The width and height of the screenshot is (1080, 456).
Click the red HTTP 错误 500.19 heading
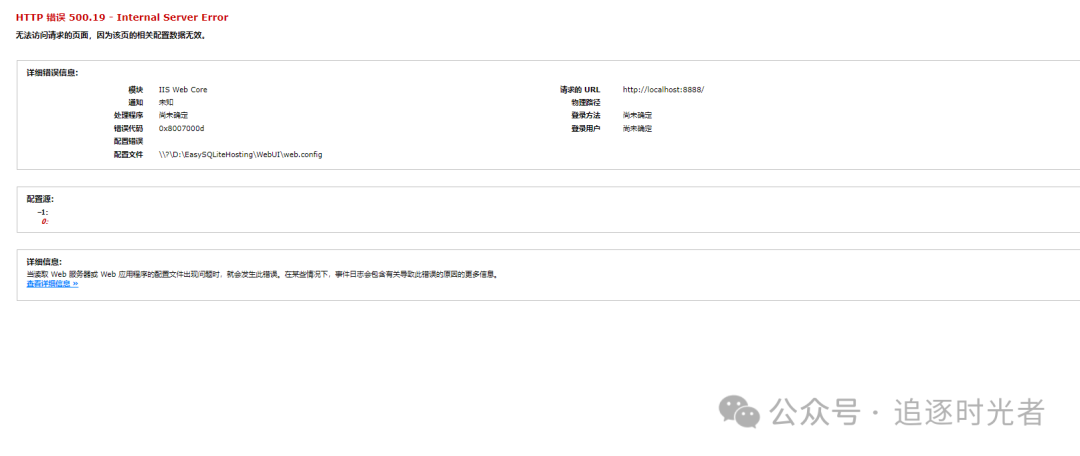point(122,17)
